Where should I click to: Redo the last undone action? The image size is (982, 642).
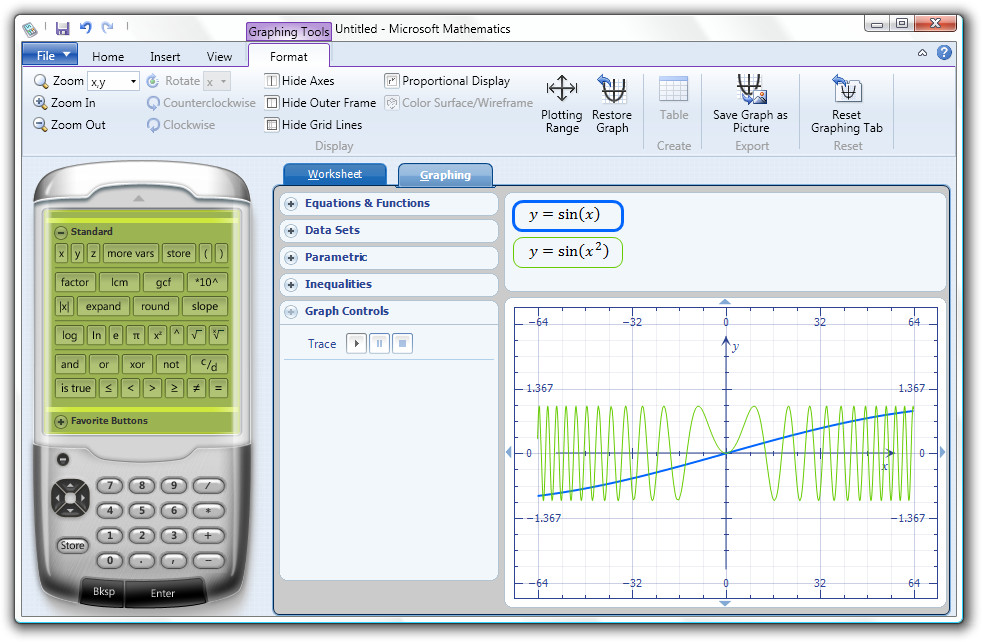click(x=108, y=28)
